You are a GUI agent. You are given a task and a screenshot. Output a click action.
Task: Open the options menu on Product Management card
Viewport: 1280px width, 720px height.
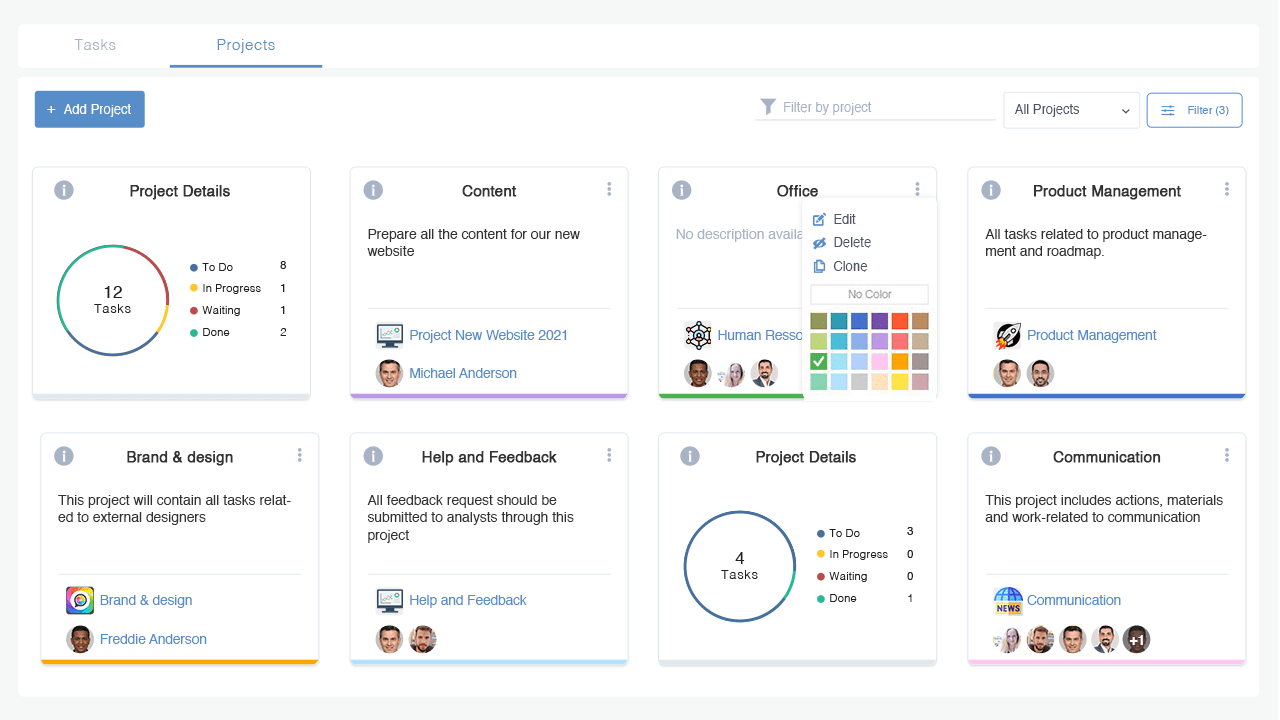coord(1226,189)
